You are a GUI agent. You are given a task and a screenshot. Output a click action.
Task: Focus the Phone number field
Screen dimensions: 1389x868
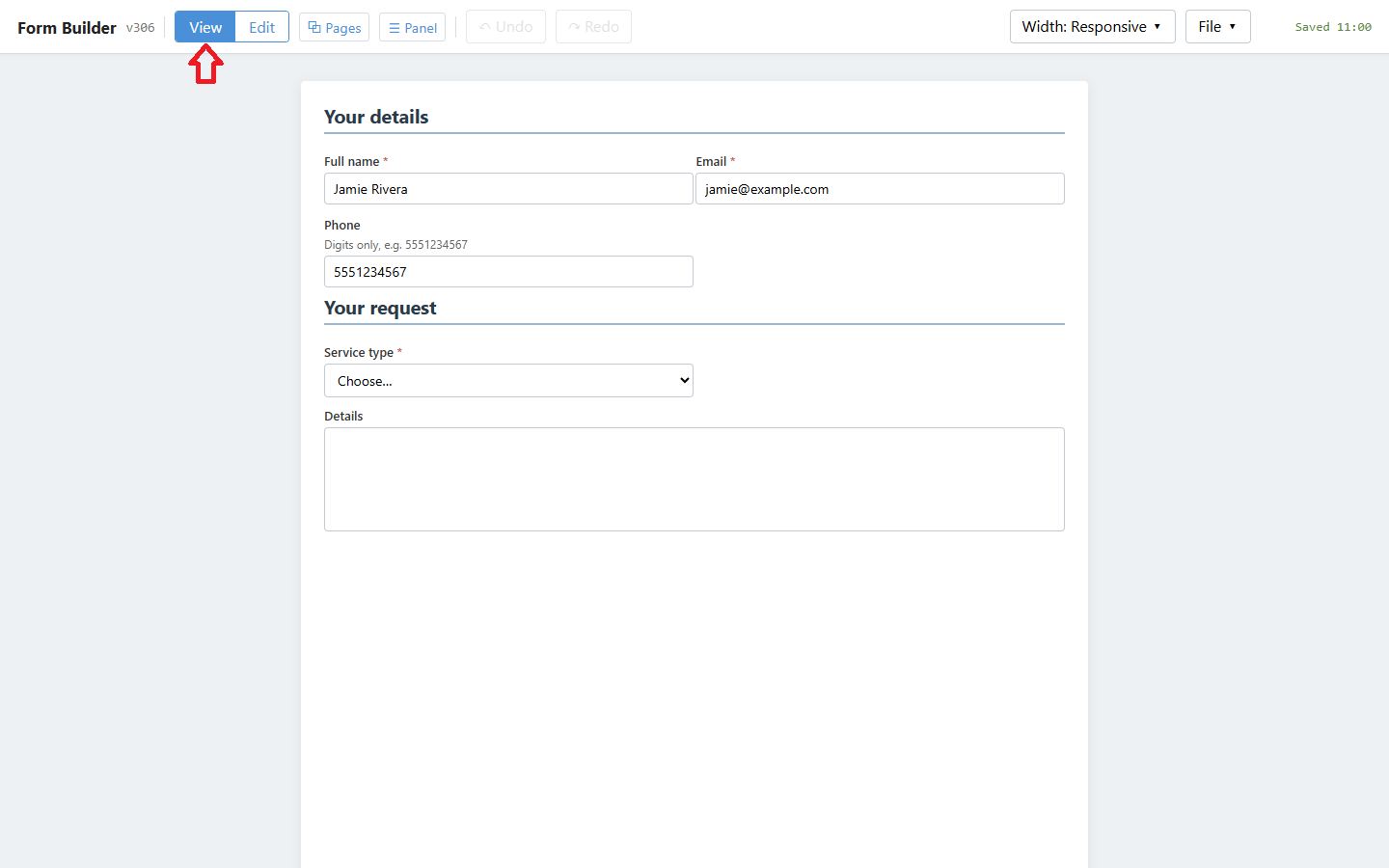coord(508,272)
